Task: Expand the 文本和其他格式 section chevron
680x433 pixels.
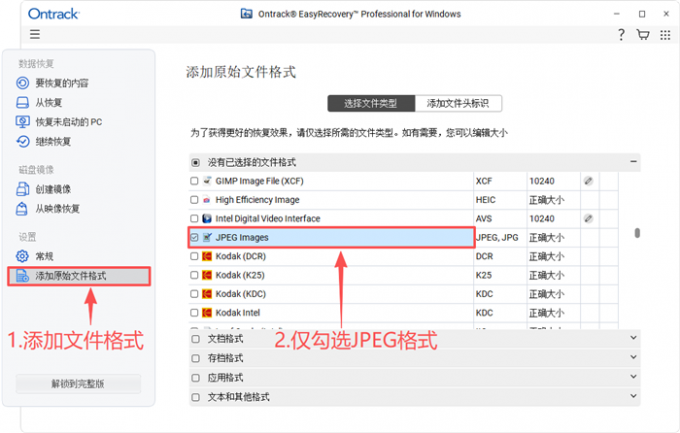Action: (x=633, y=396)
